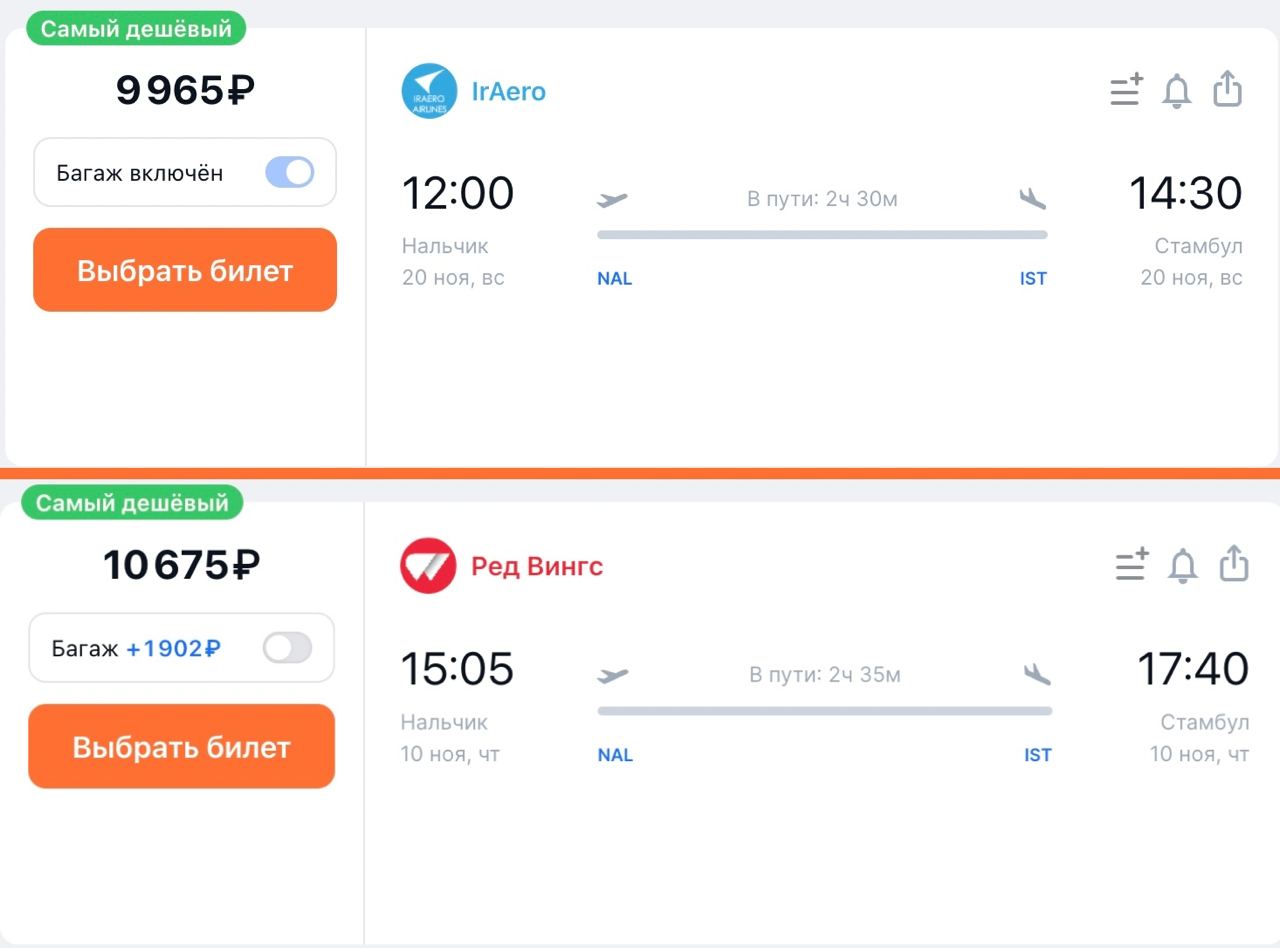The image size is (1280, 948).
Task: Enable the "Багаж +1902₽" baggage toggle
Action: pyautogui.click(x=287, y=648)
